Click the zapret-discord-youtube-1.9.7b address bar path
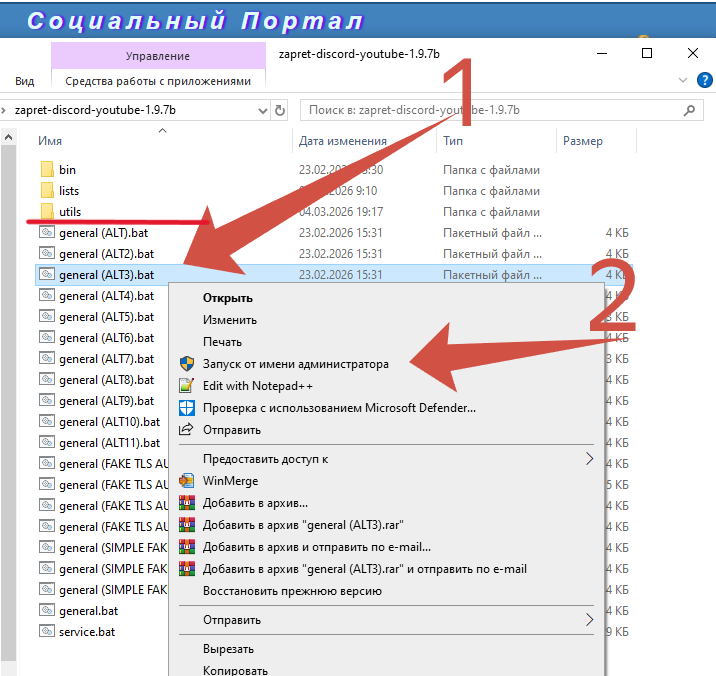This screenshot has height=676, width=716. click(95, 110)
